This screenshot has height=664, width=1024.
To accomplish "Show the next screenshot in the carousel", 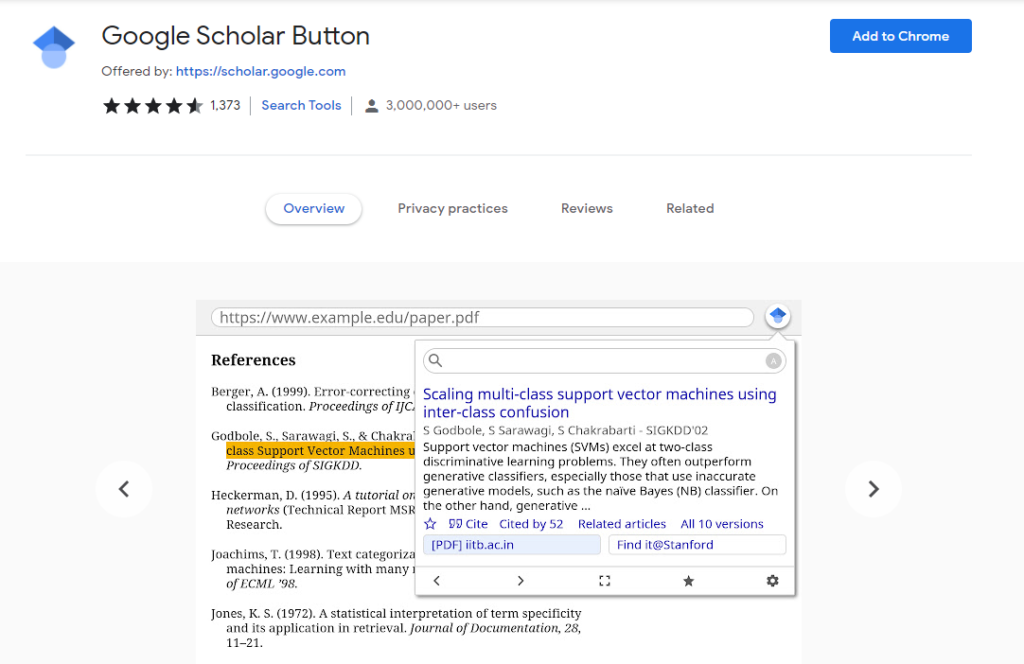I will [x=873, y=489].
